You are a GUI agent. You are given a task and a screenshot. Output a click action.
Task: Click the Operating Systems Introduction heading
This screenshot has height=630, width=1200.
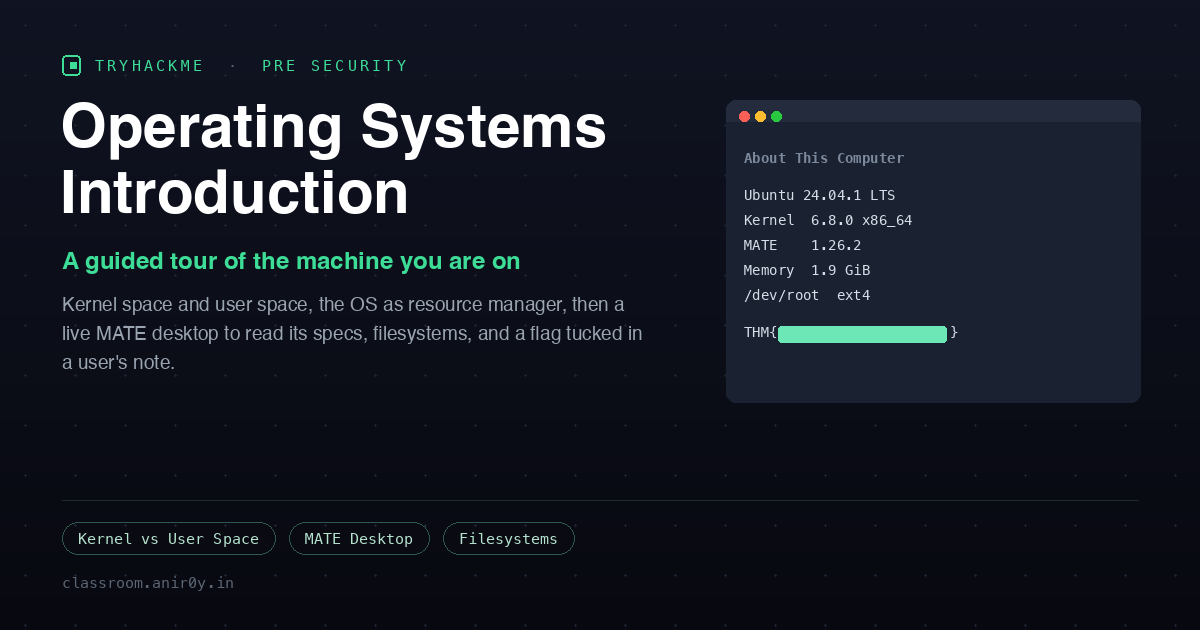tap(334, 159)
